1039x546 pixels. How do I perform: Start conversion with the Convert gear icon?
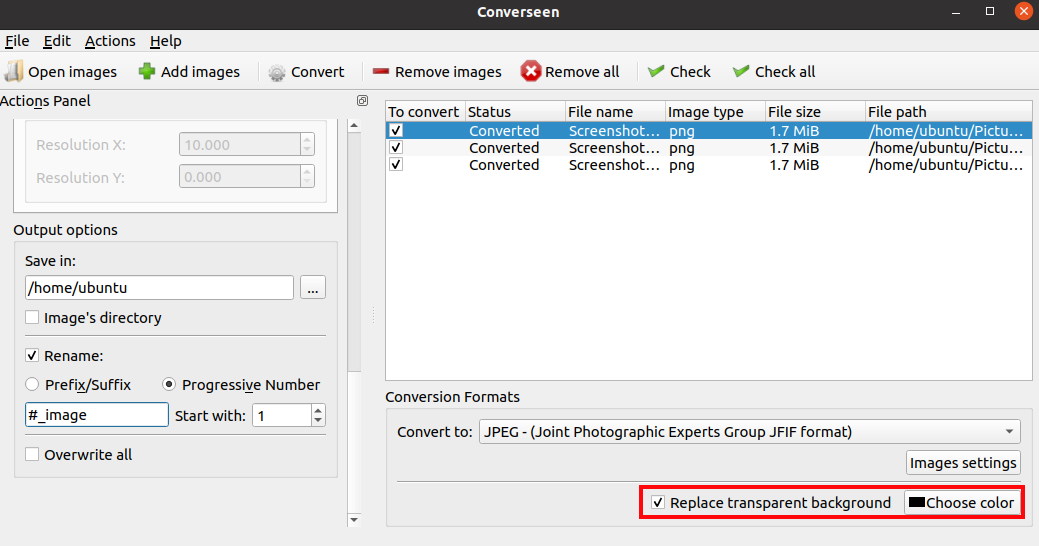click(x=276, y=72)
